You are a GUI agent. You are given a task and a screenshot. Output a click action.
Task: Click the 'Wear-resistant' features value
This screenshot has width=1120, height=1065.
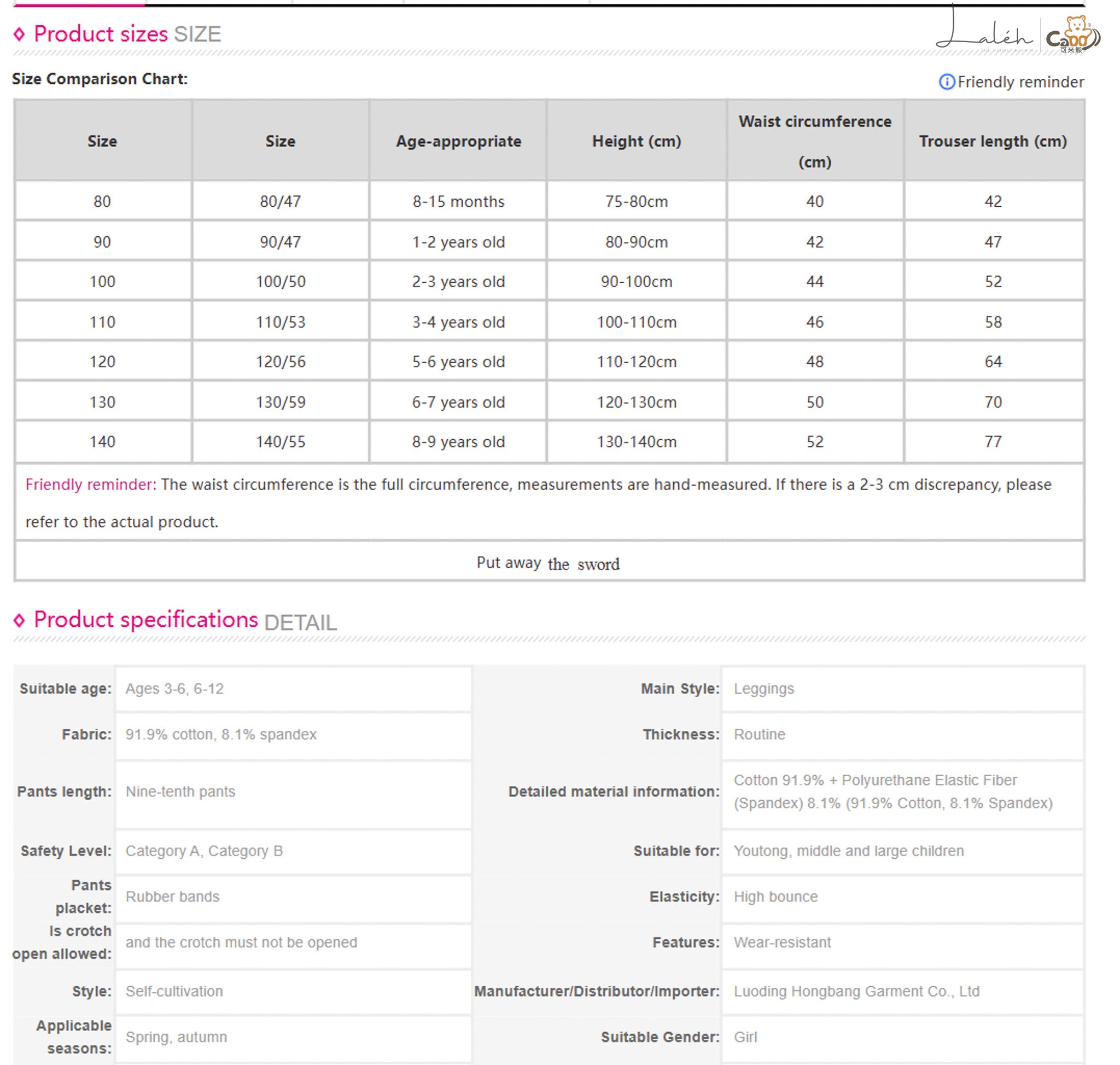point(781,942)
